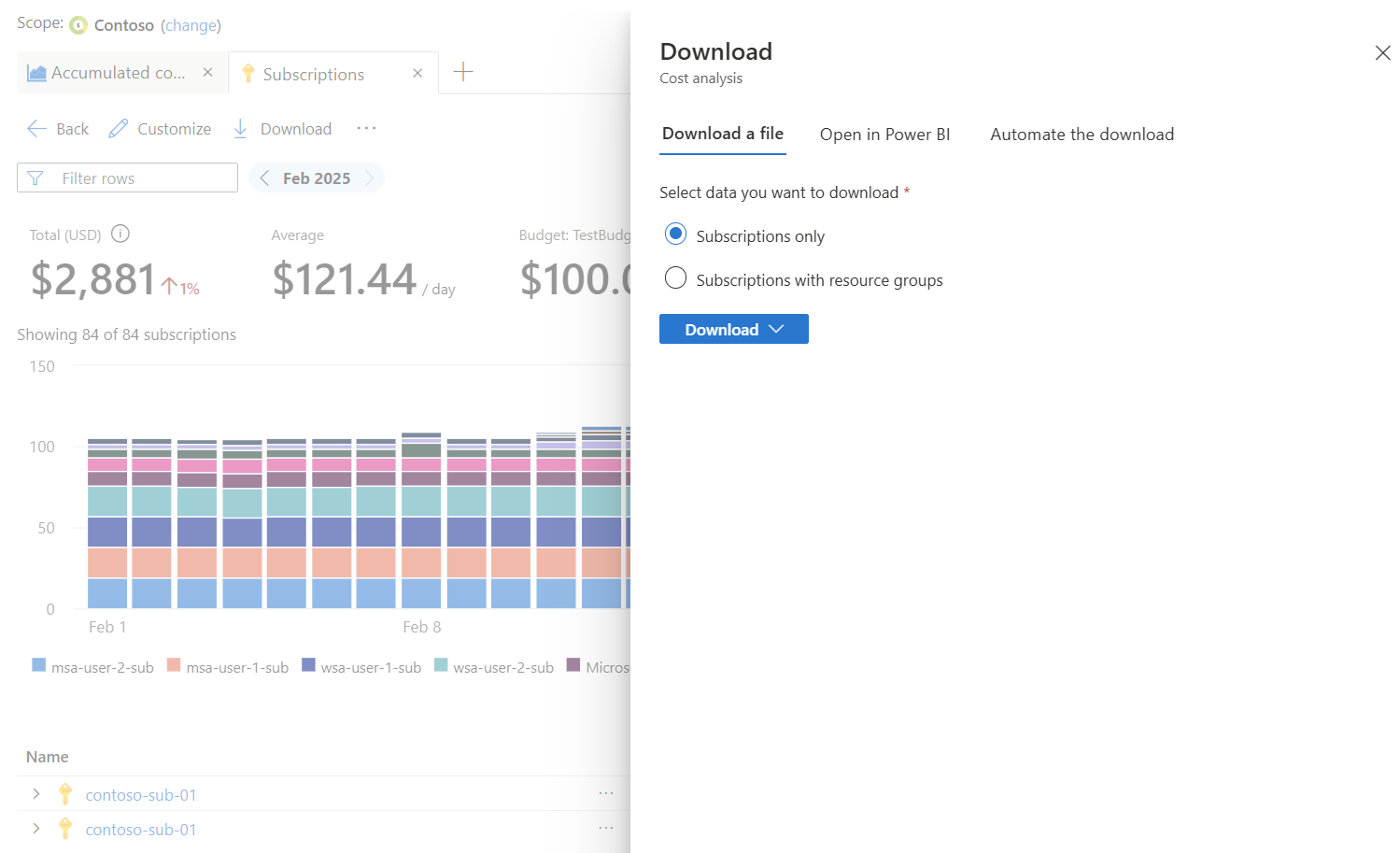The height and width of the screenshot is (853, 1400).
Task: Switch to Automate the download tab
Action: [x=1082, y=135]
